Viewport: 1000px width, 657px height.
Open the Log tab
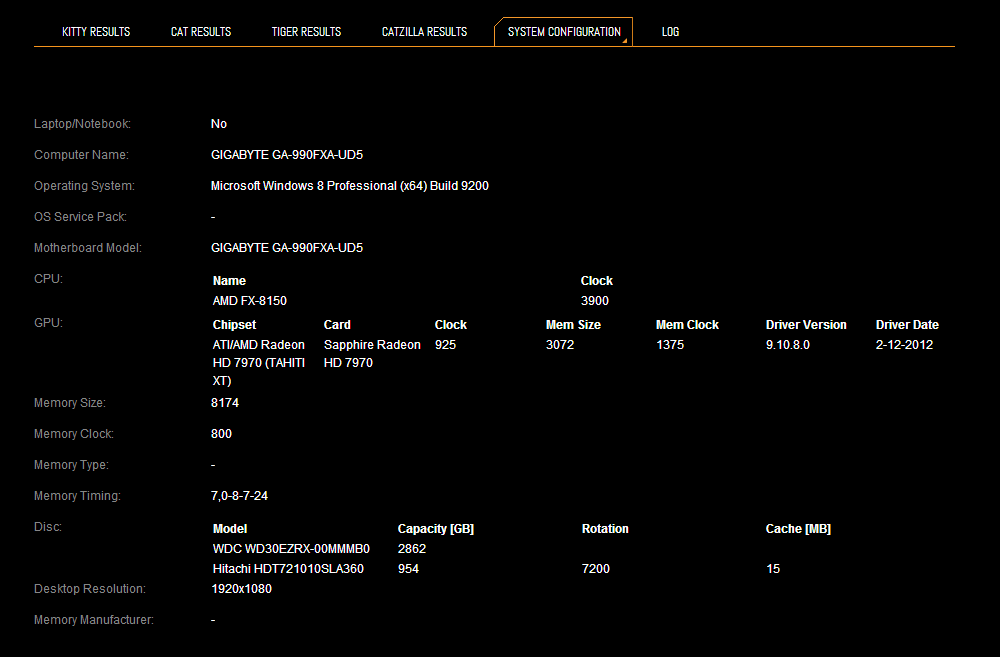tap(670, 32)
